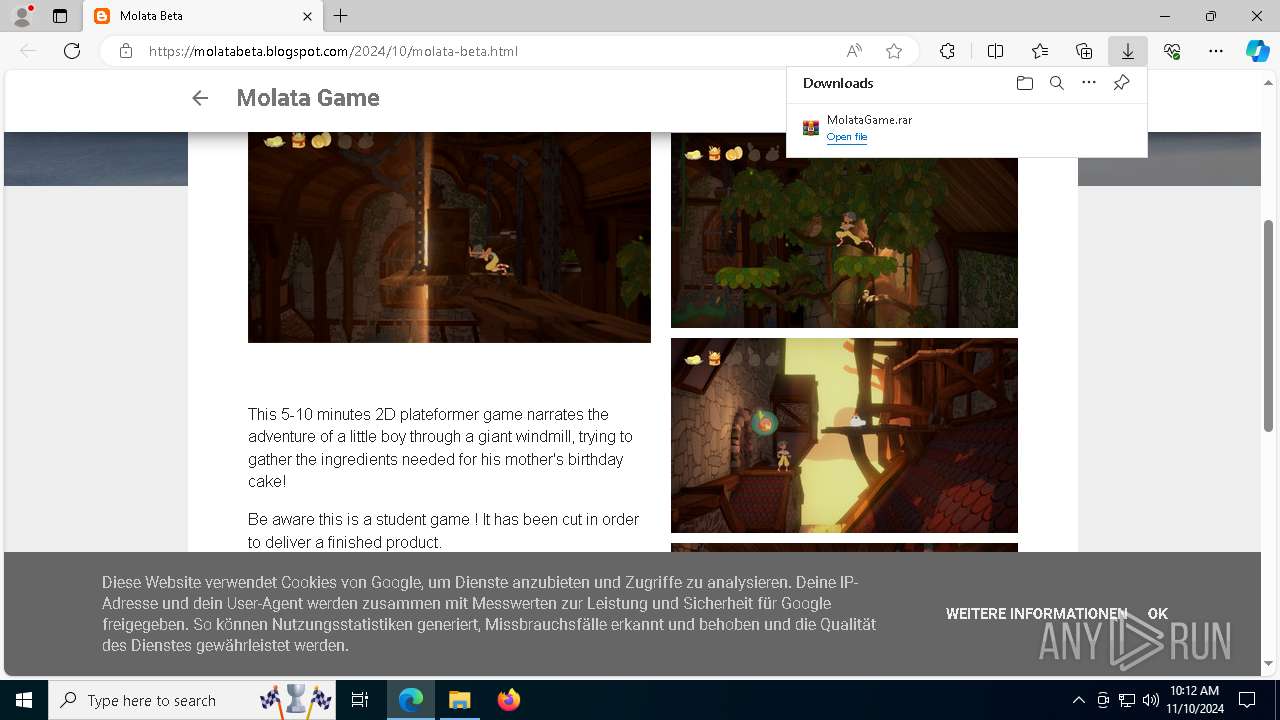Click Open file link for MolataGame.rar
This screenshot has height=720, width=1280.
[847, 137]
